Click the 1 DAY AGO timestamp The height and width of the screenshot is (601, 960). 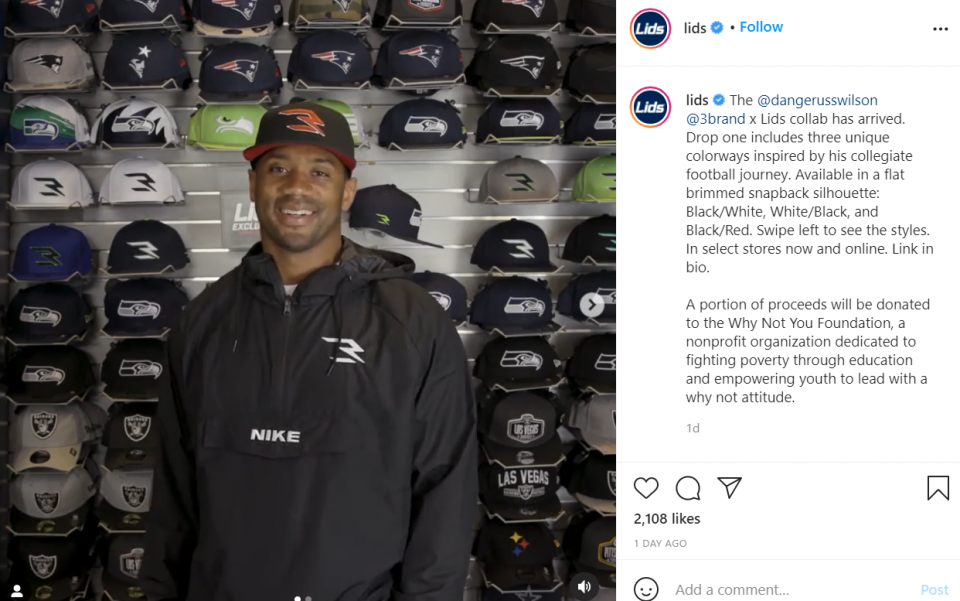coord(660,543)
